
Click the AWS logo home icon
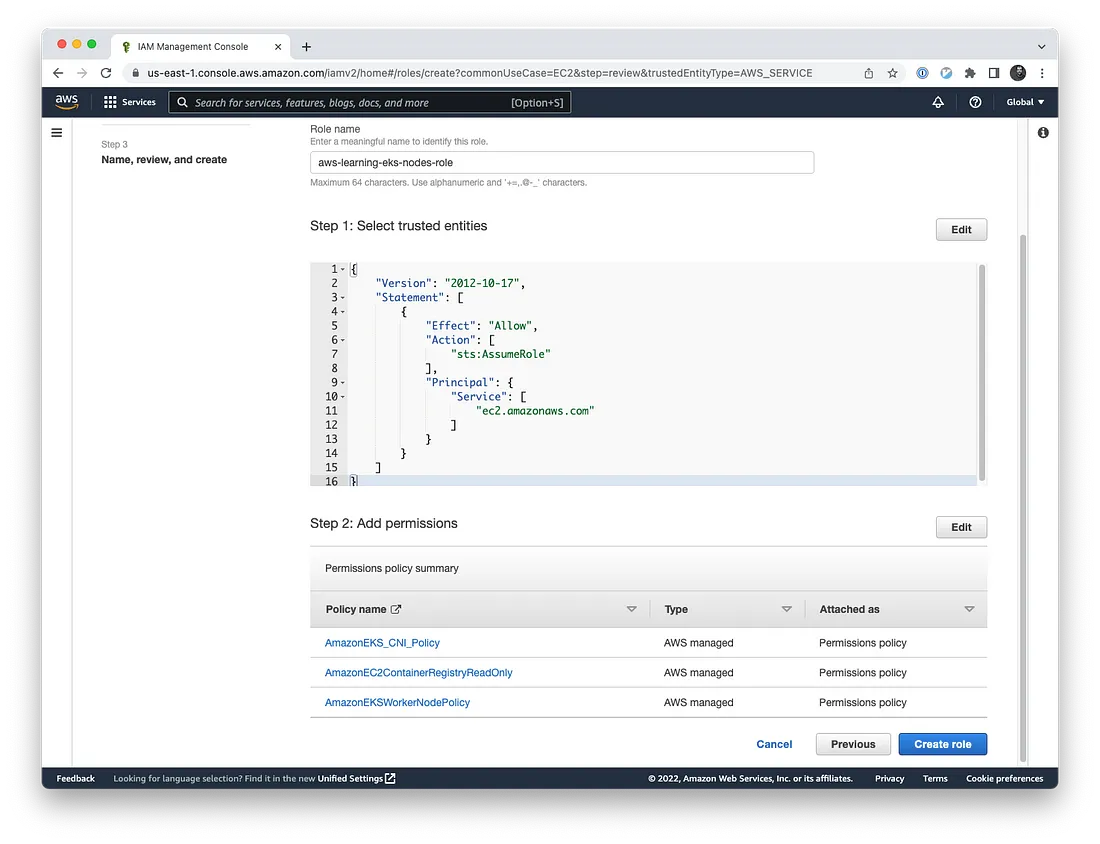[x=67, y=102]
